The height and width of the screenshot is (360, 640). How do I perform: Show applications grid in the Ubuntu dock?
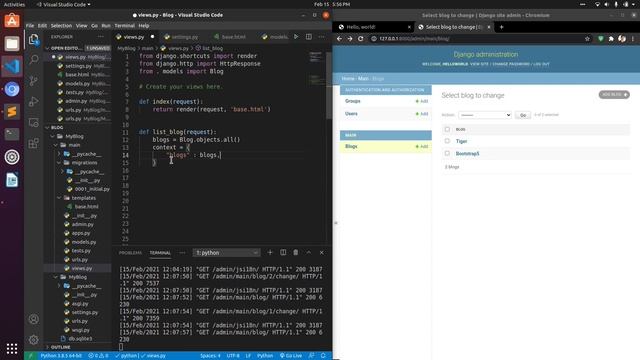(12, 348)
